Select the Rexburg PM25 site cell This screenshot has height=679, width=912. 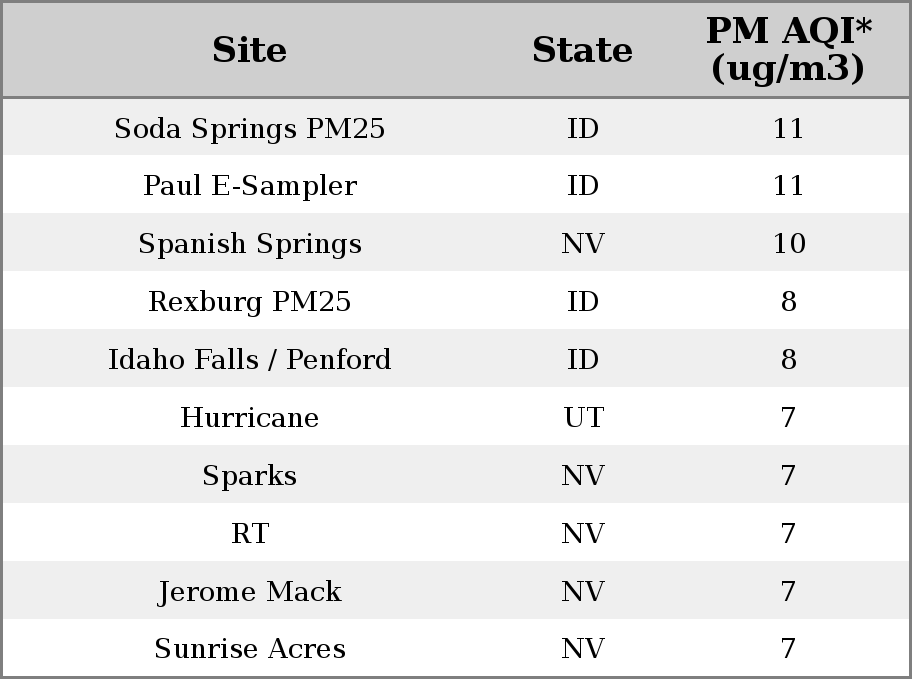pyautogui.click(x=250, y=301)
